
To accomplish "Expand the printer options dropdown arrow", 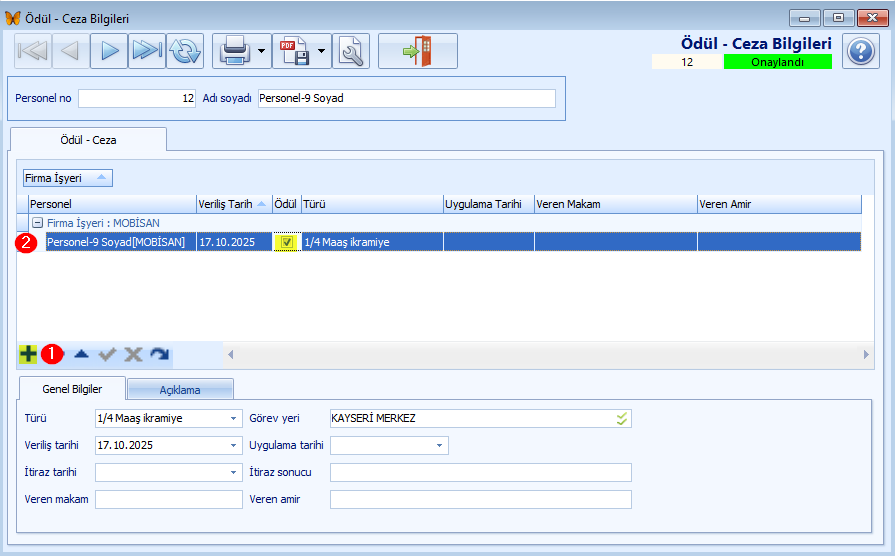I will pos(261,51).
